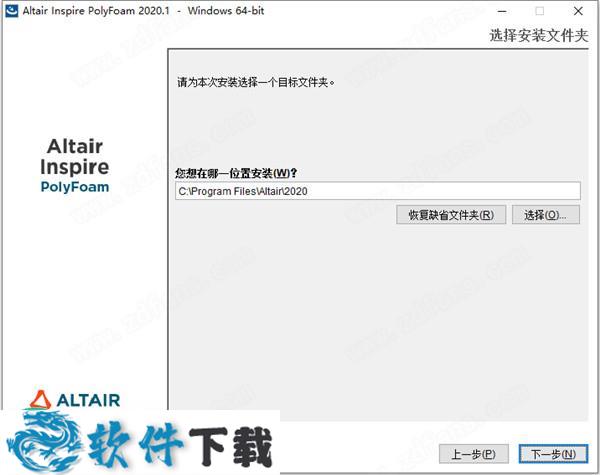Open folder browser with 选择(O)... button
Image resolution: width=600 pixels, height=475 pixels.
(546, 215)
